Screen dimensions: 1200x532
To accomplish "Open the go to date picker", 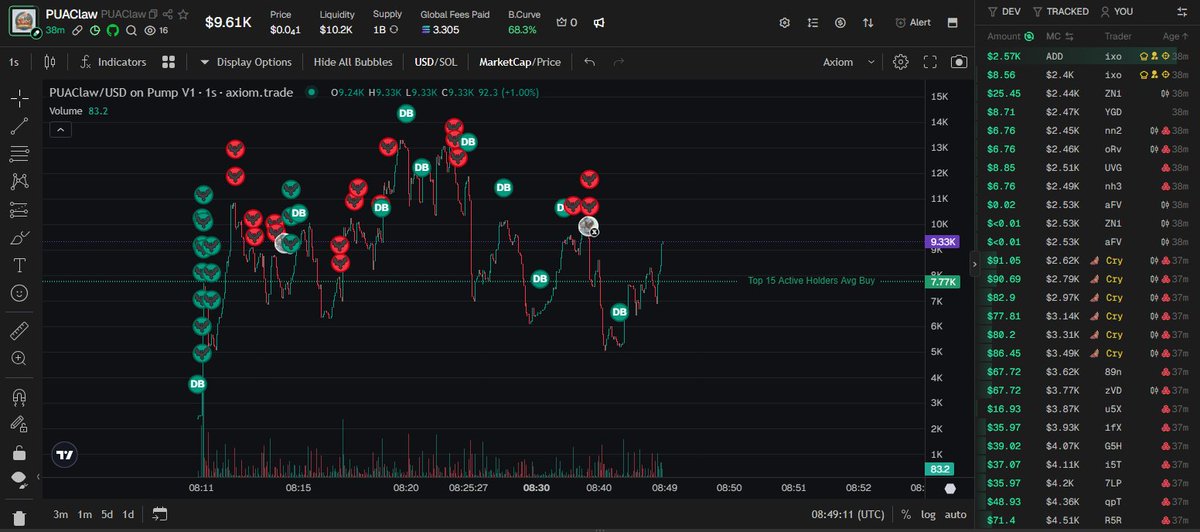I will pos(159,514).
